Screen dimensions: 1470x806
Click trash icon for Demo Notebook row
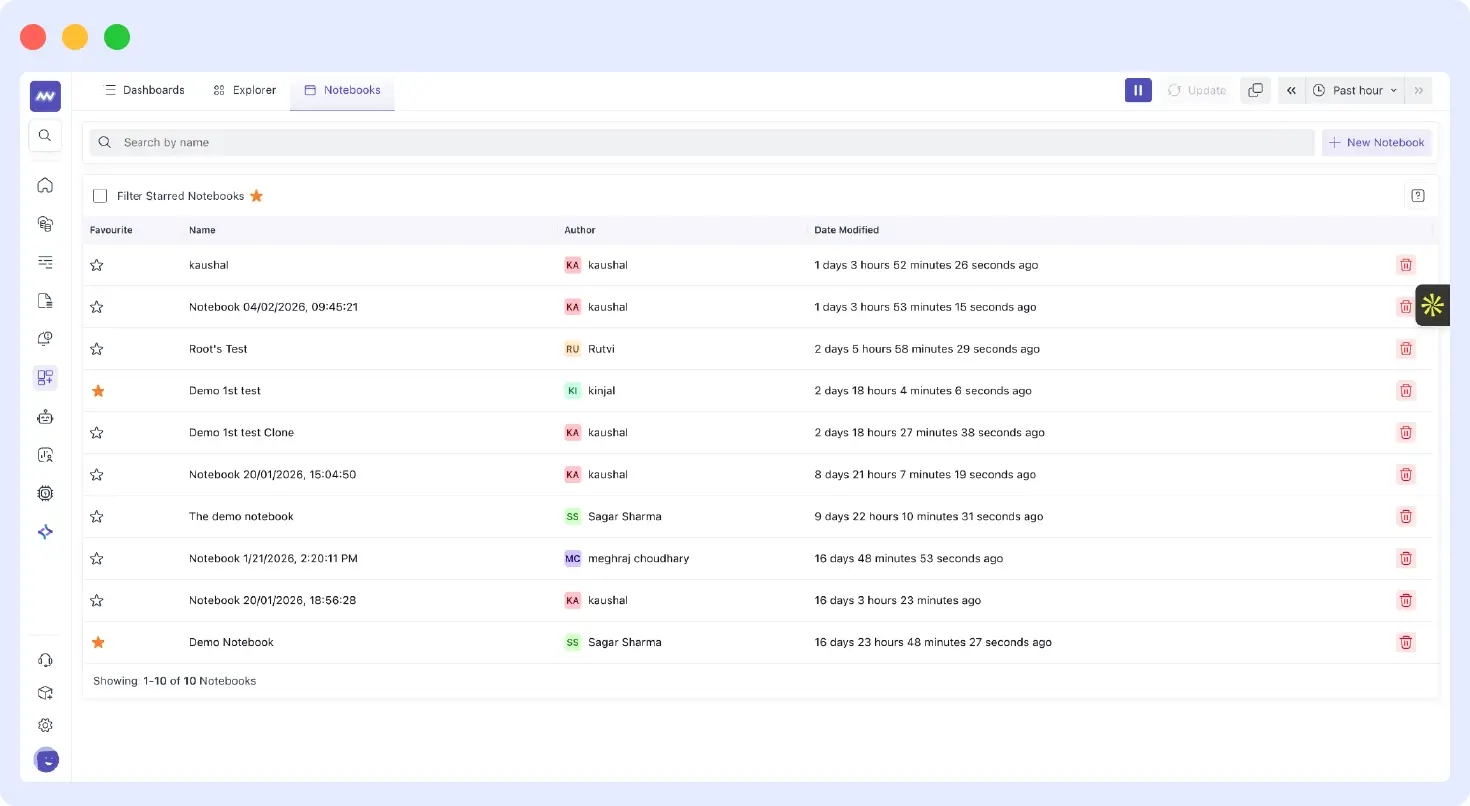click(x=1405, y=642)
